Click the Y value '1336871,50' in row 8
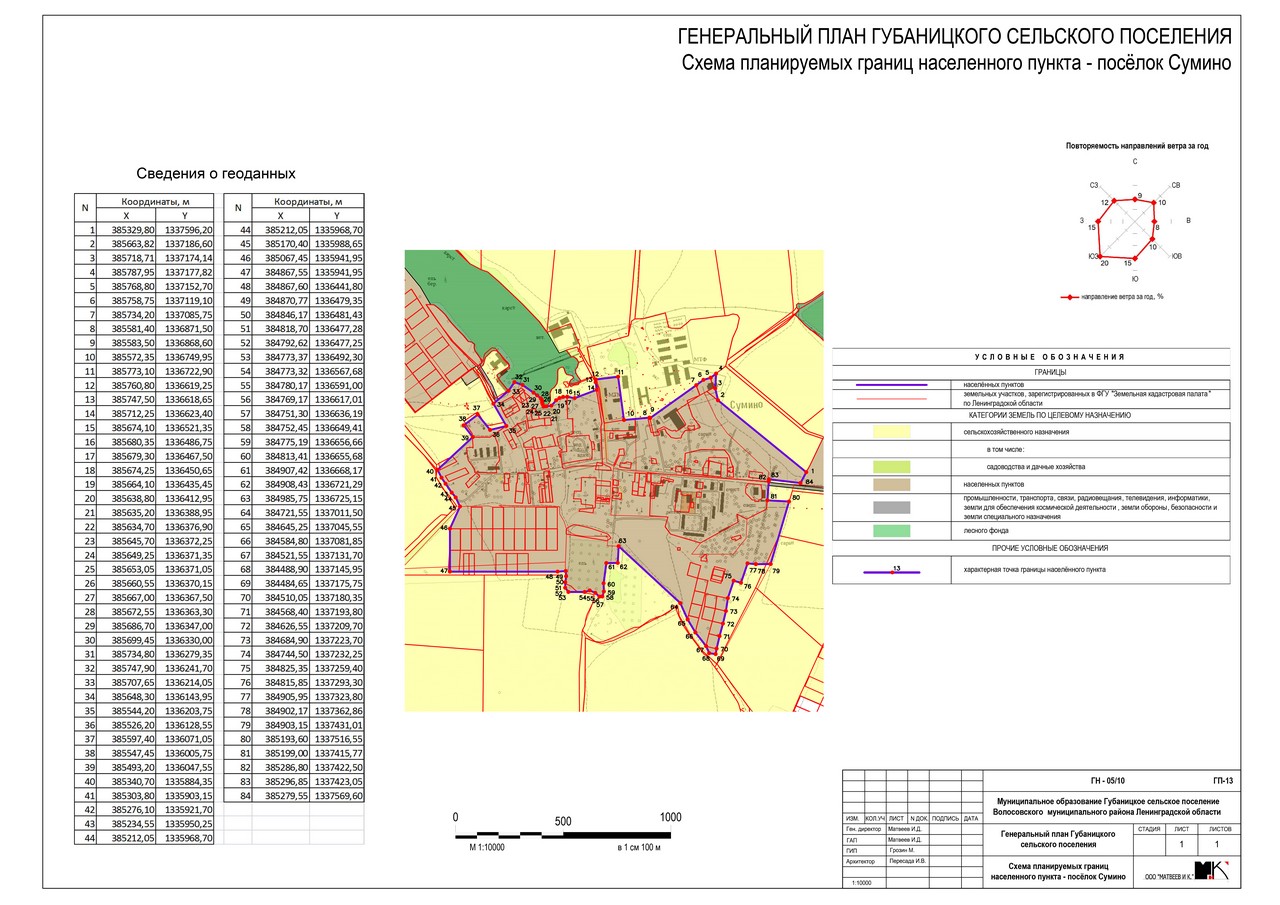 coord(189,327)
